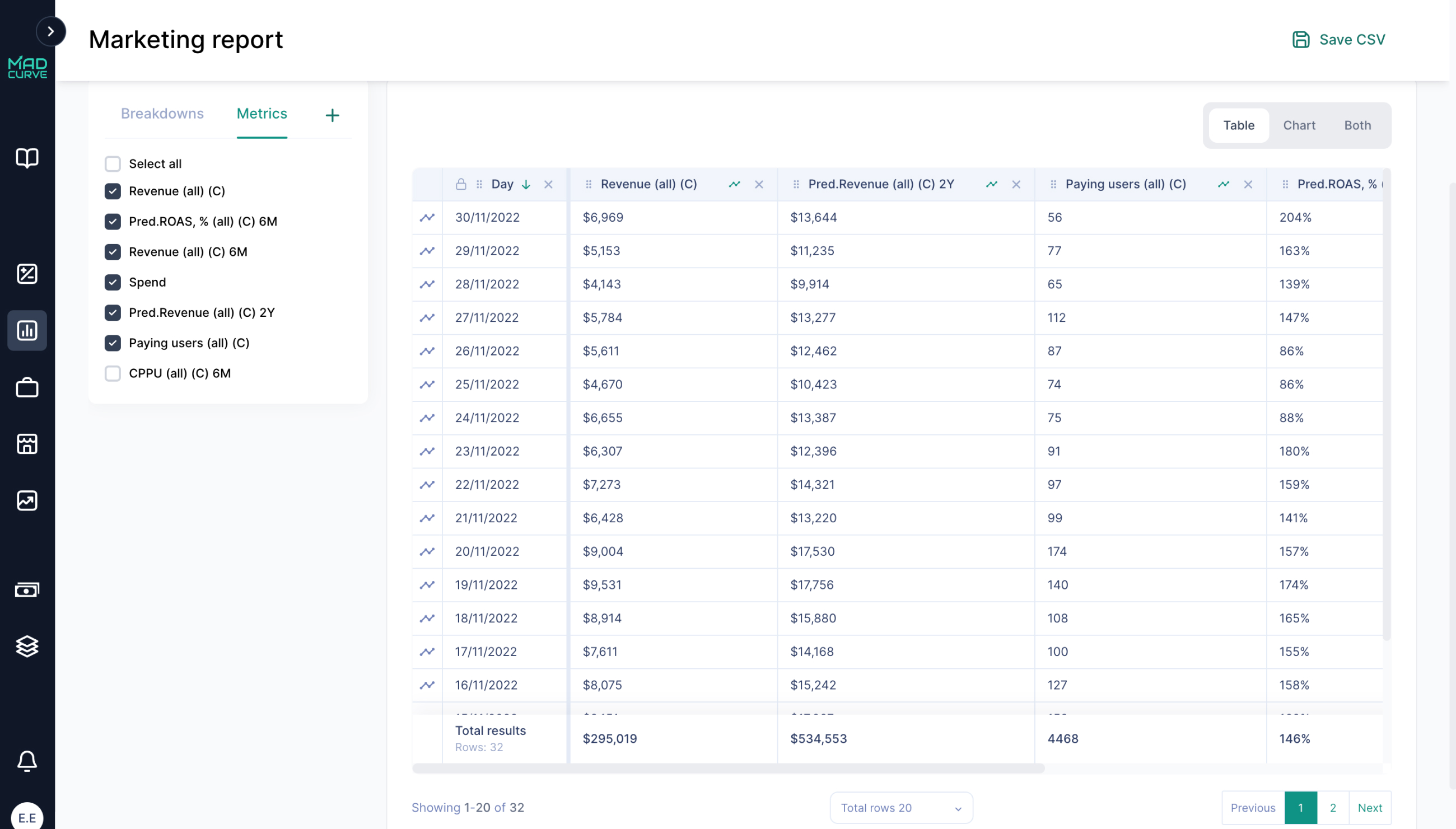This screenshot has height=829, width=1456.
Task: Toggle chart line for Revenue (all) (C) column
Action: pyautogui.click(x=734, y=185)
